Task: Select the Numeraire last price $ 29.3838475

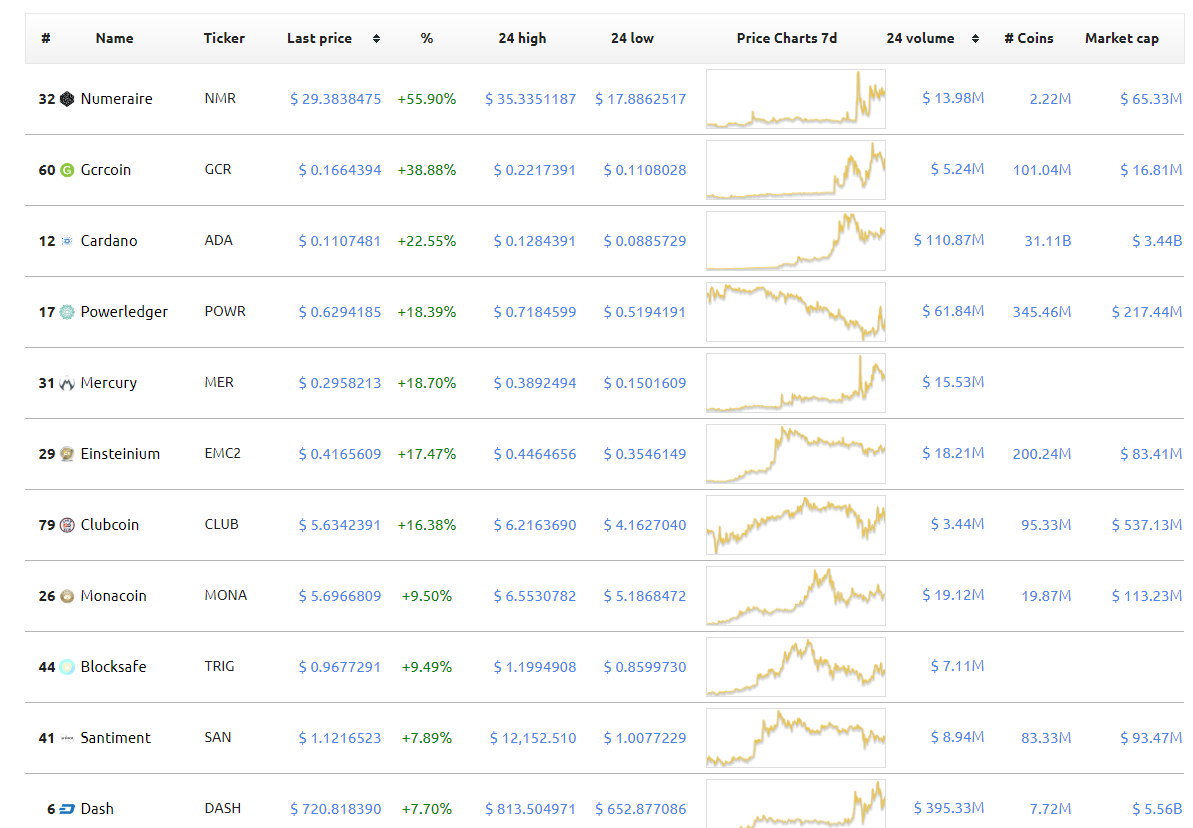Action: point(336,99)
